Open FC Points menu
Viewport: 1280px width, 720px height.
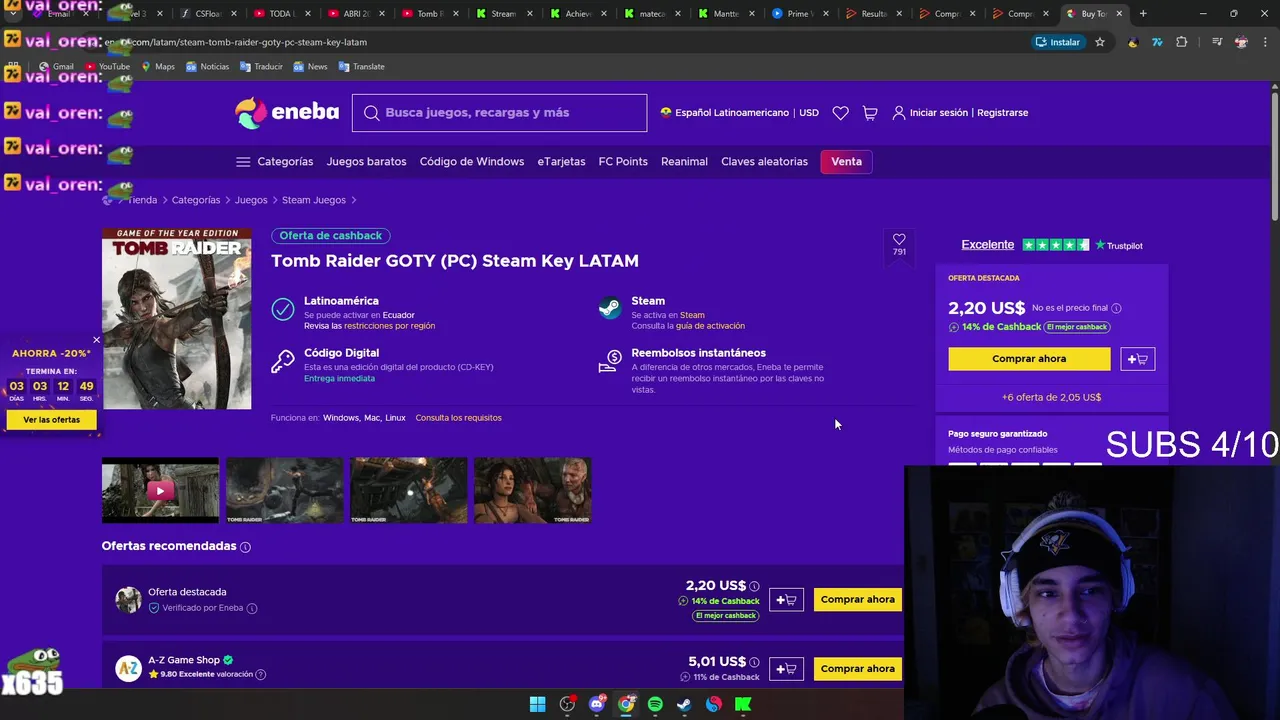click(623, 162)
